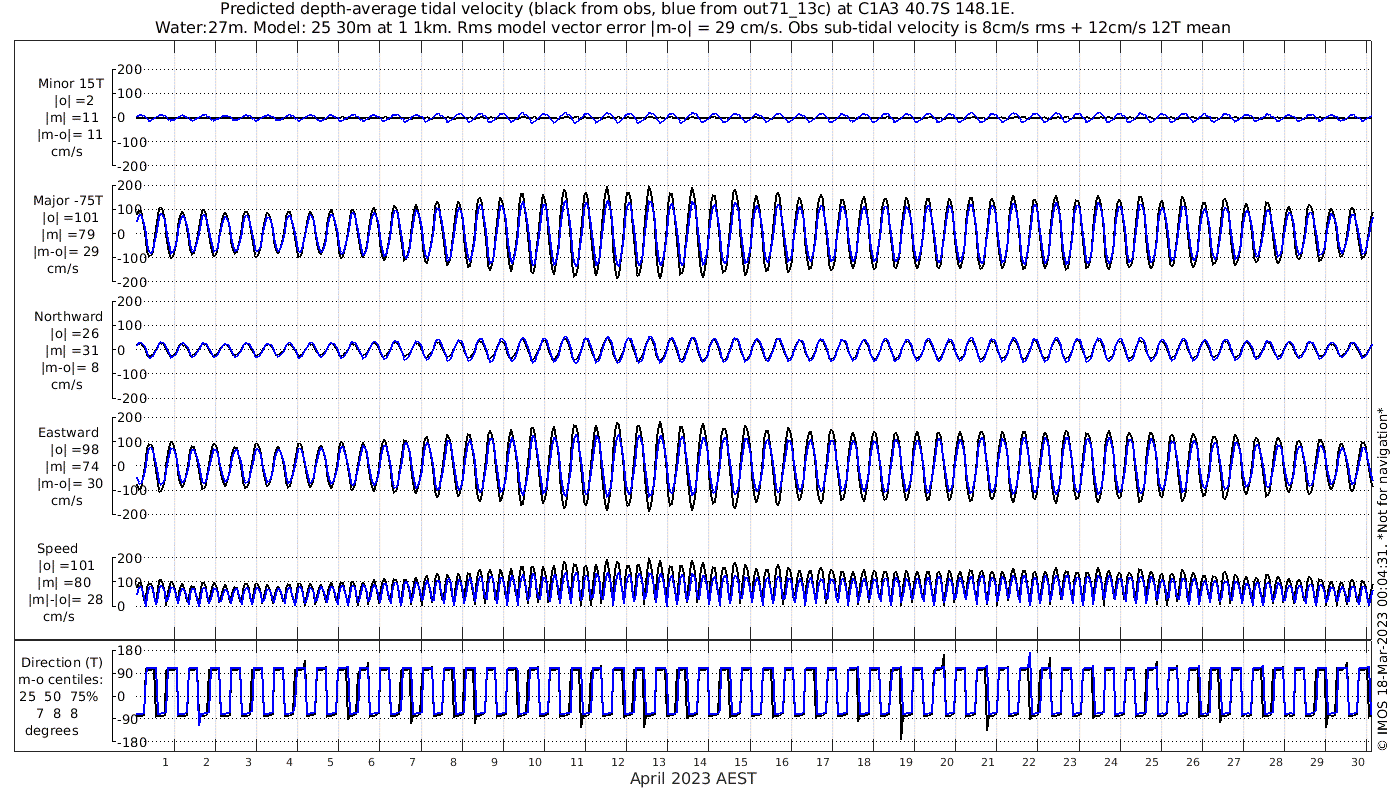Click the 'Speed' panel label
Screen dimensions: 1400x800
(57, 549)
